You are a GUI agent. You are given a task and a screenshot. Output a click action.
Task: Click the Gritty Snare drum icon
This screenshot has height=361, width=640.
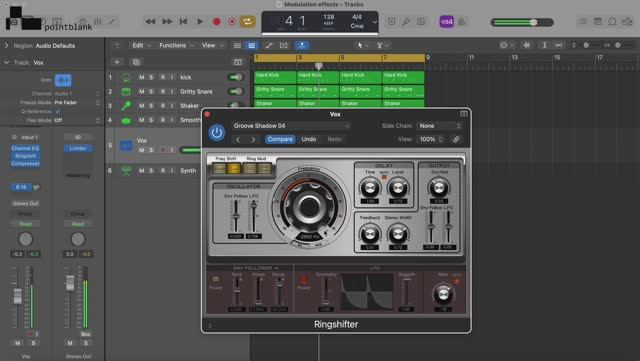click(126, 91)
